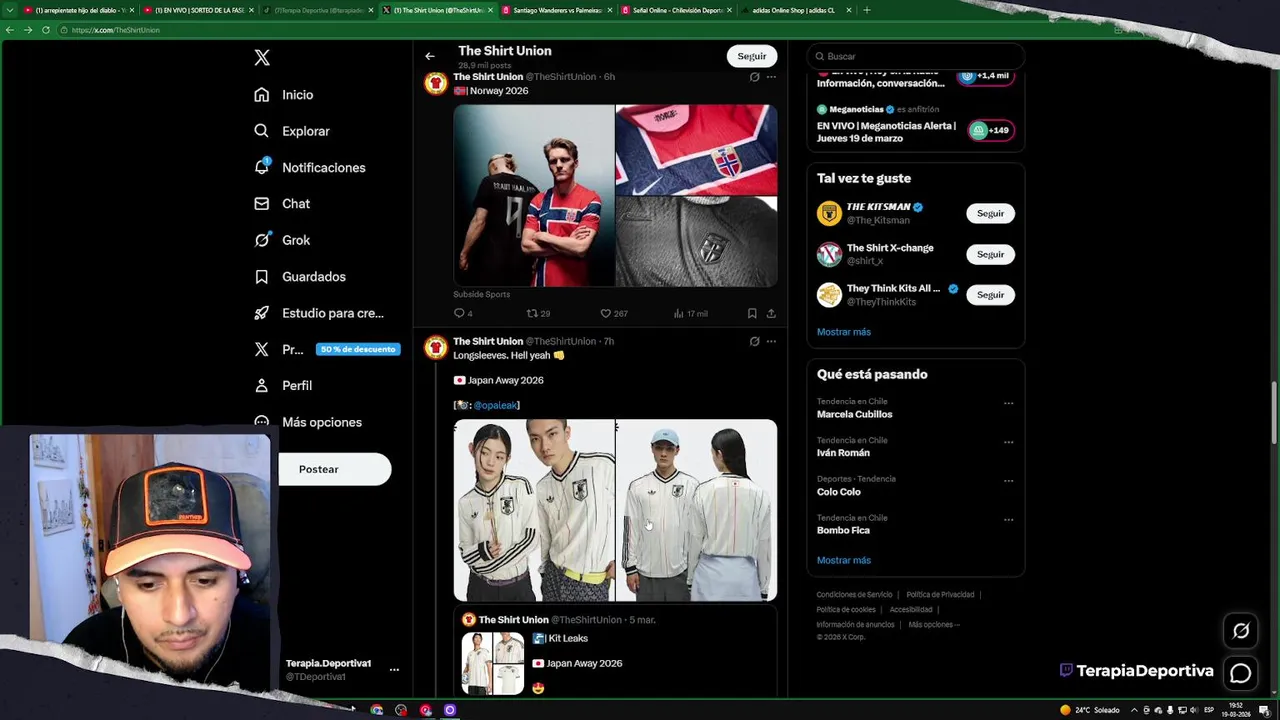
Task: Open the Grok floating button
Action: pyautogui.click(x=1241, y=631)
